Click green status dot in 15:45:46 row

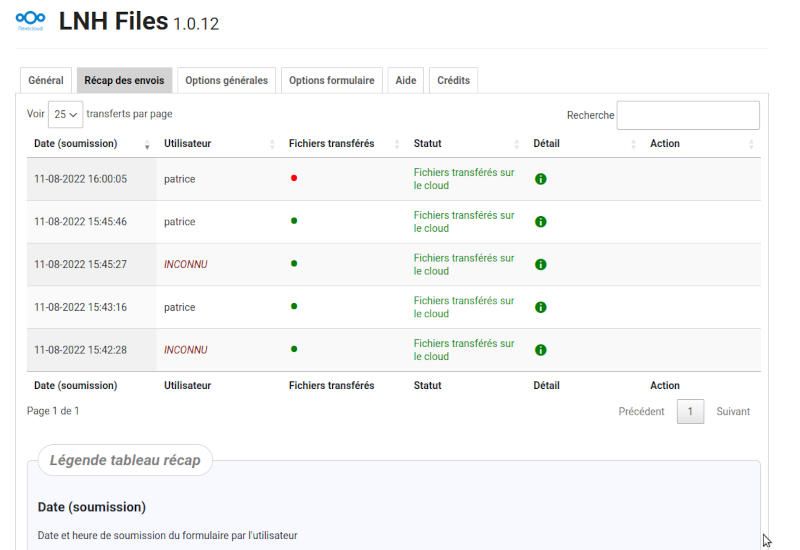click(294, 221)
